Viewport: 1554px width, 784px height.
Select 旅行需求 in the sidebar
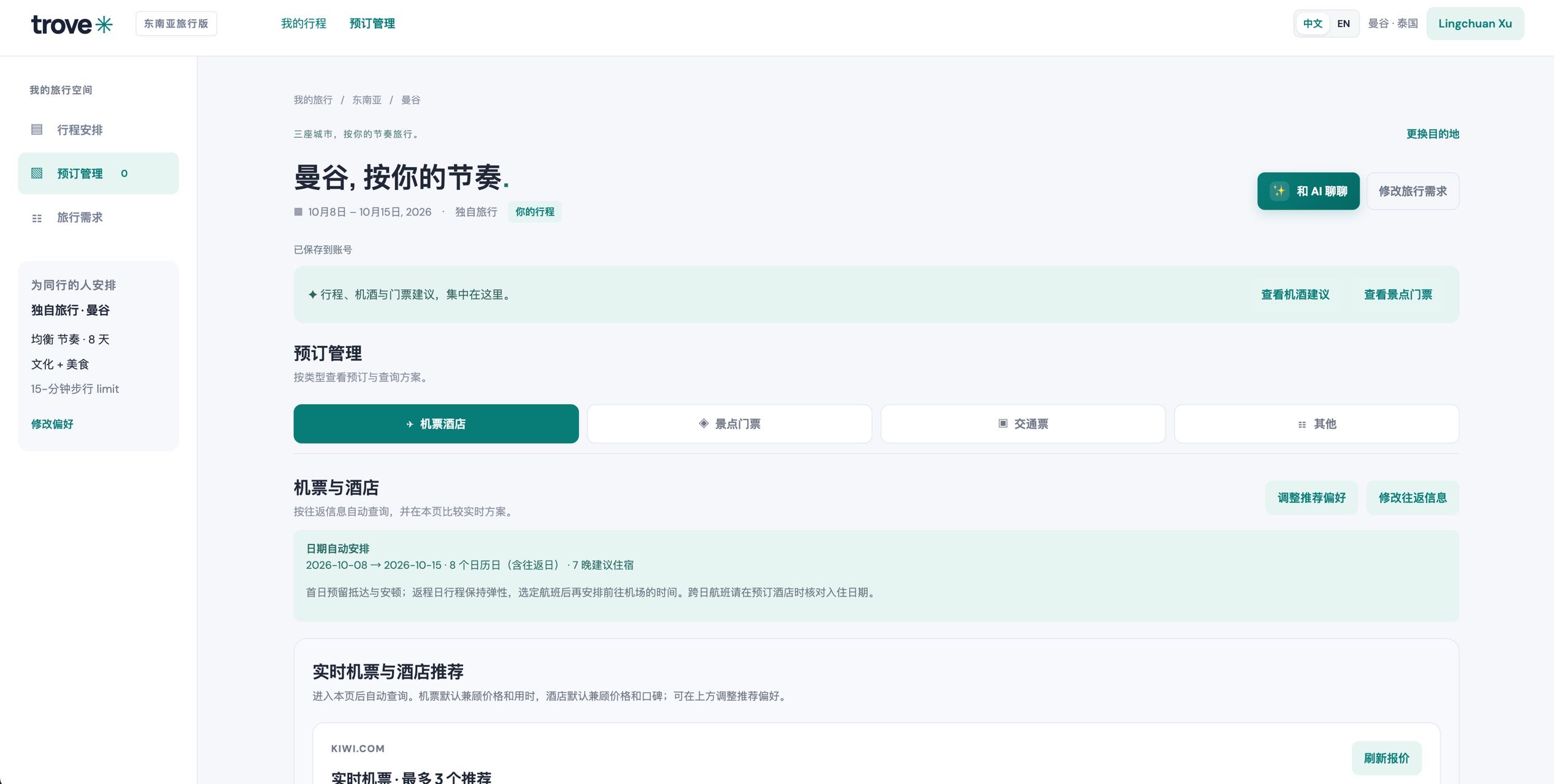[x=98, y=217]
